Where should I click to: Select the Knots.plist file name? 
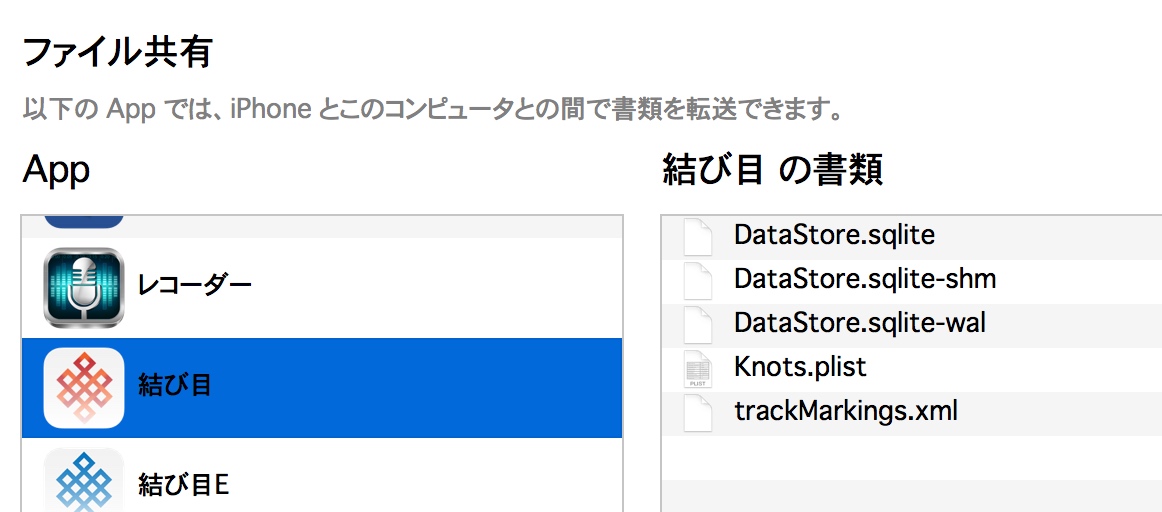[800, 367]
